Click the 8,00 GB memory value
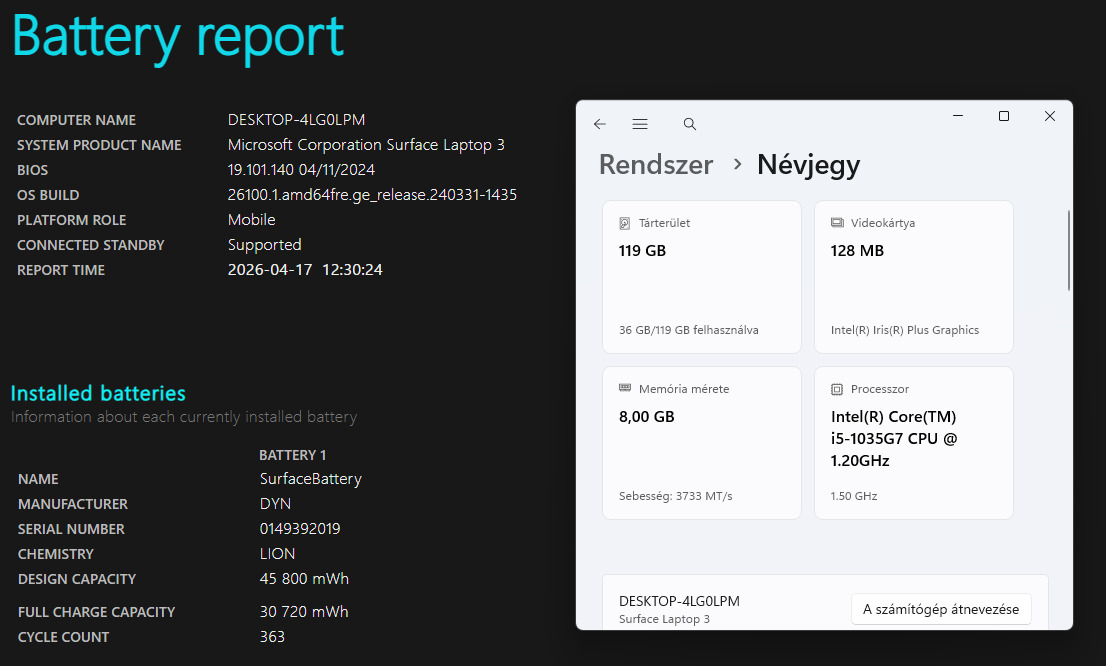Screen dimensions: 1106x666 647,417
